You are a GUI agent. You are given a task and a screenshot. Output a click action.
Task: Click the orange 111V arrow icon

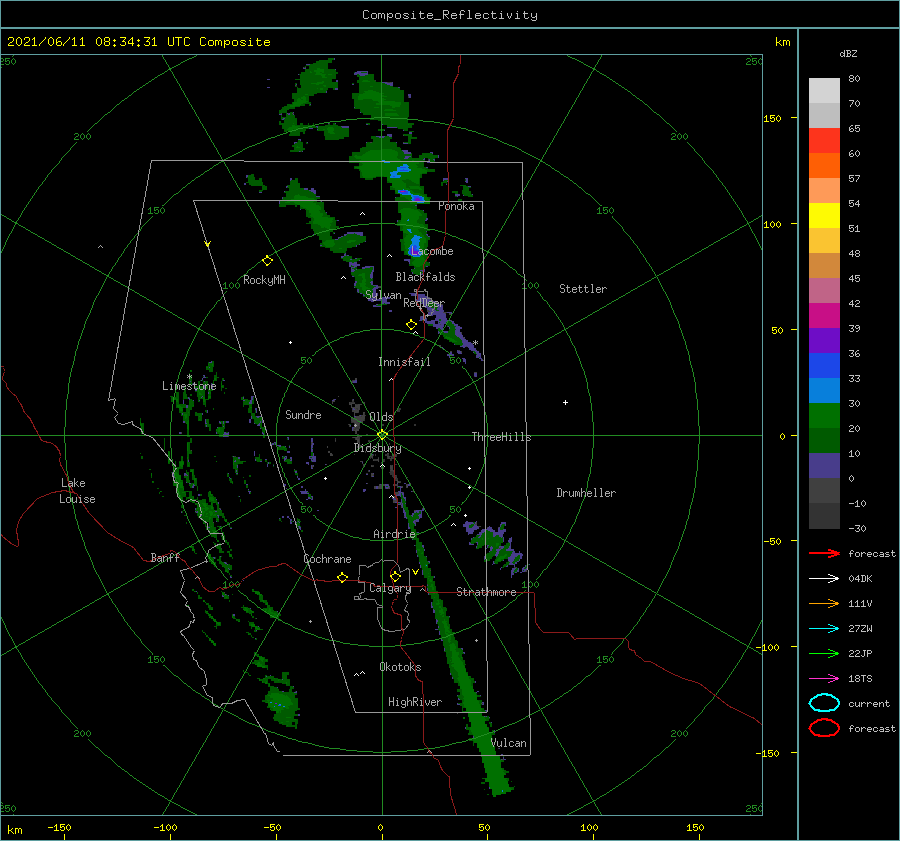click(x=824, y=603)
